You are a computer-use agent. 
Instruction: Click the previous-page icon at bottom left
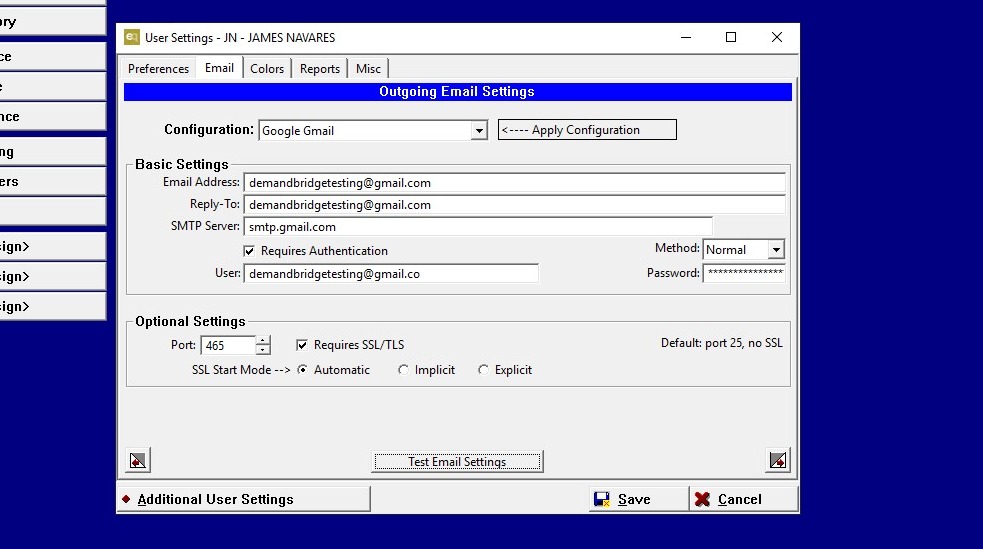(x=138, y=461)
